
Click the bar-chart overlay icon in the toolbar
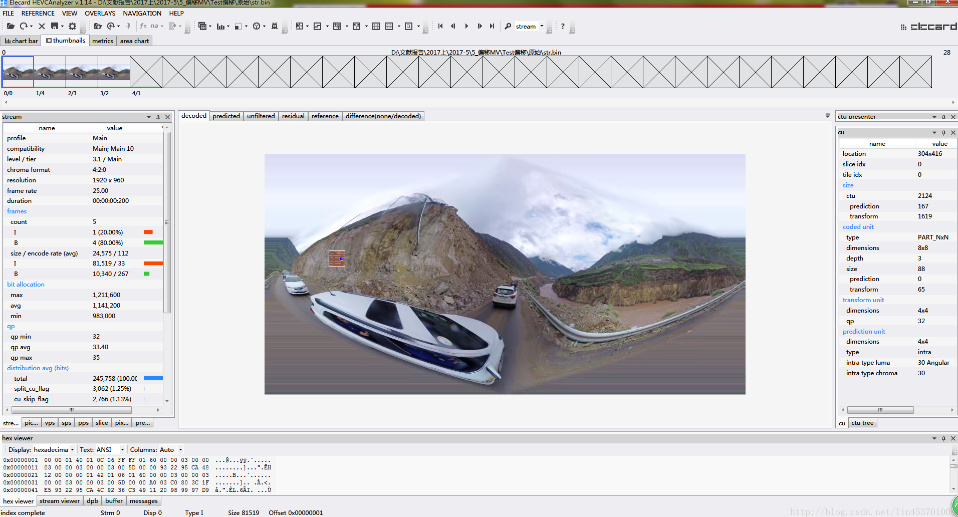pos(221,26)
